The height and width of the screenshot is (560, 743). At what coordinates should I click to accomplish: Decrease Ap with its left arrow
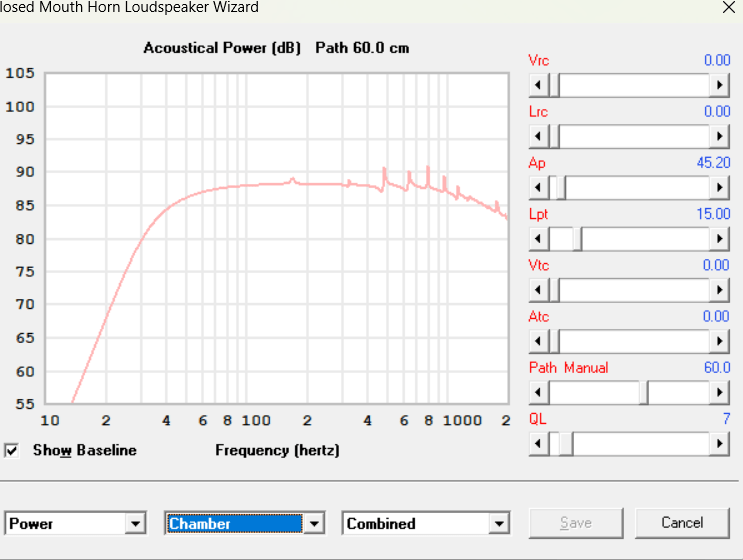point(538,188)
